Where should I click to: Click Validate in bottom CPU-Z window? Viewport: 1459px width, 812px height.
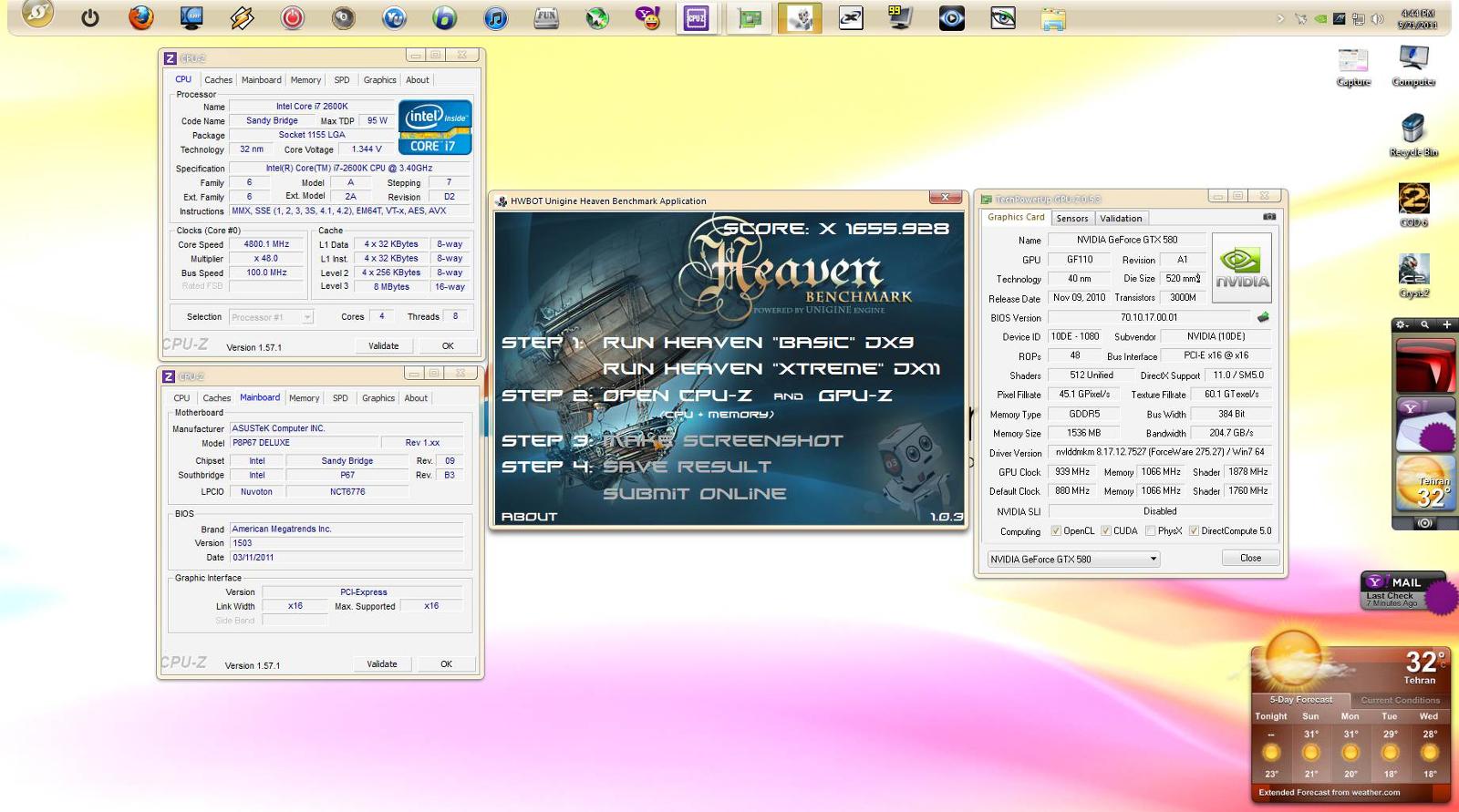[382, 663]
